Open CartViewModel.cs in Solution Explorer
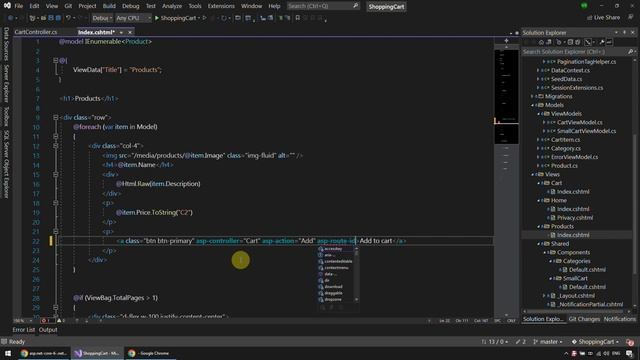Screen dimensions: 640x360 (x=579, y=122)
